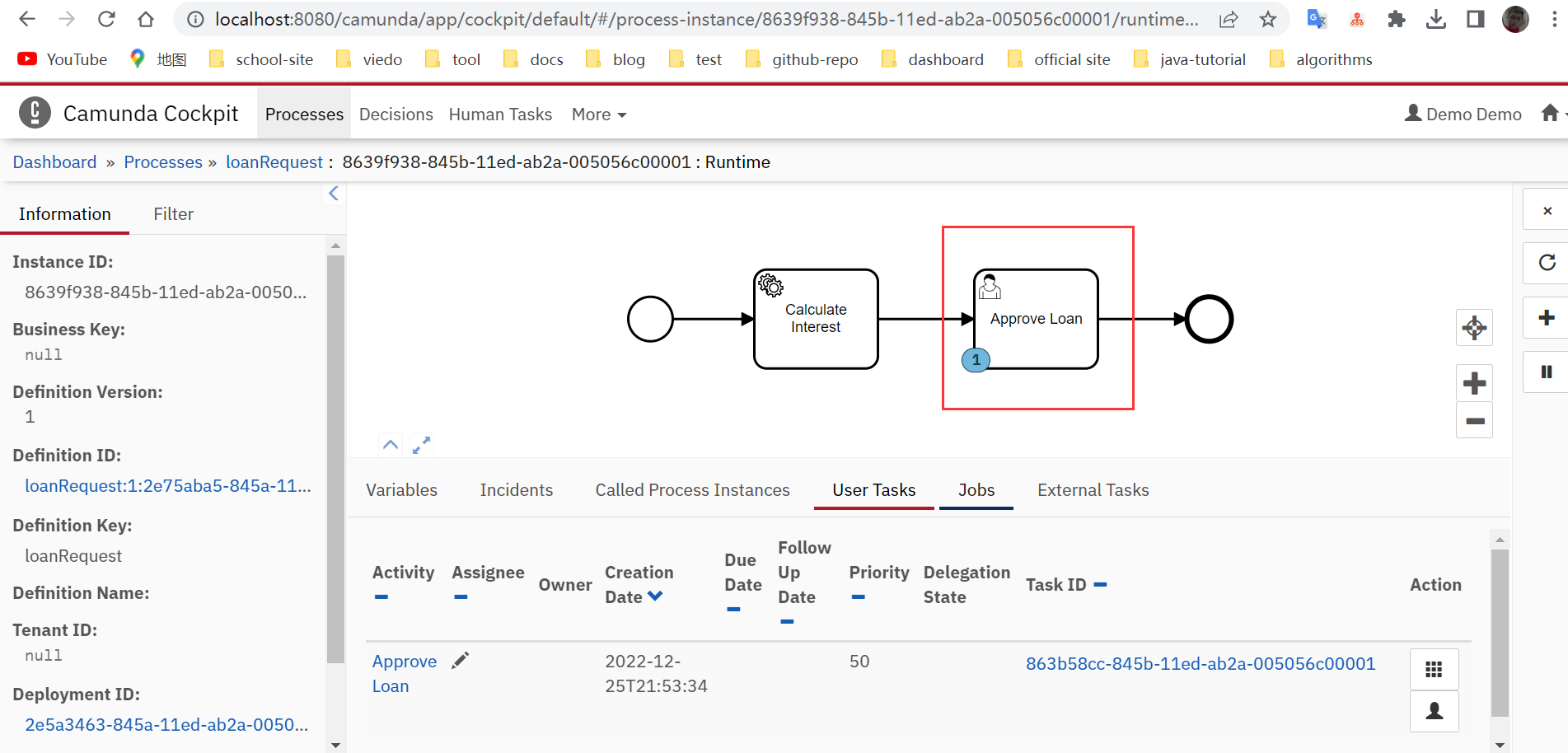Follow the Dashboard breadcrumb link
Screen dimensions: 1568x753
click(54, 162)
